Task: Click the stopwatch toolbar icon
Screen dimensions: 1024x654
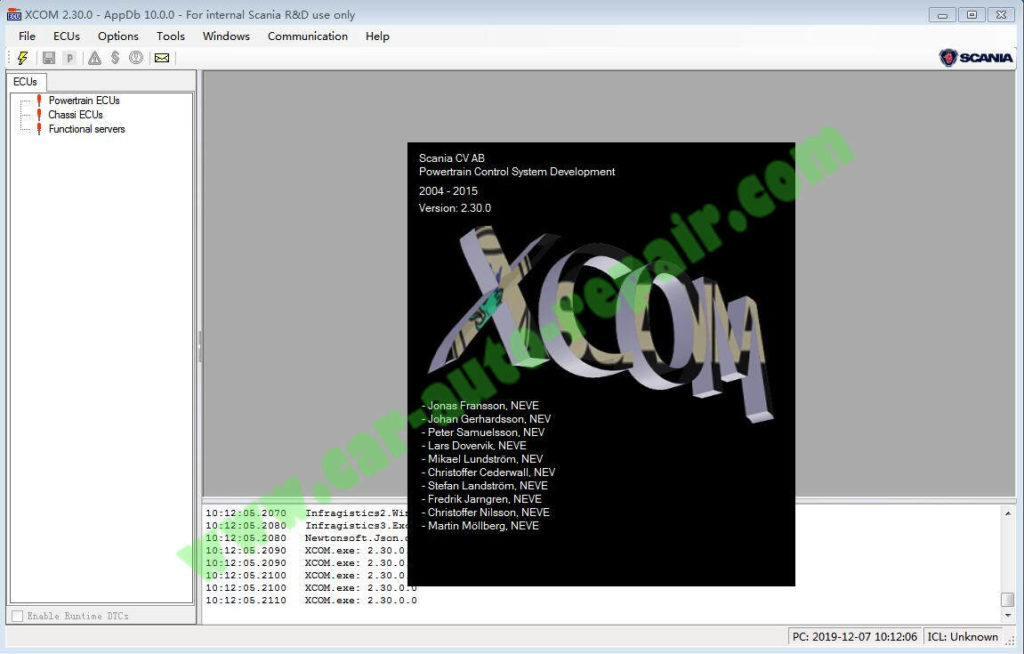Action: point(137,57)
